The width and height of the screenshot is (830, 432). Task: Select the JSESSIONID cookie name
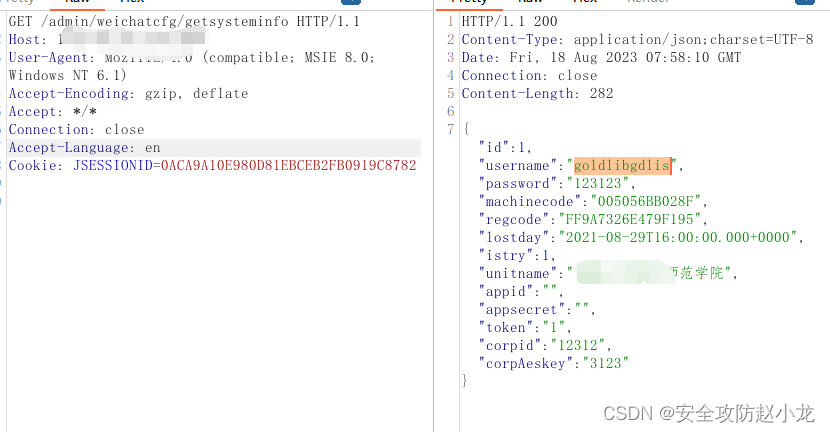pos(113,166)
